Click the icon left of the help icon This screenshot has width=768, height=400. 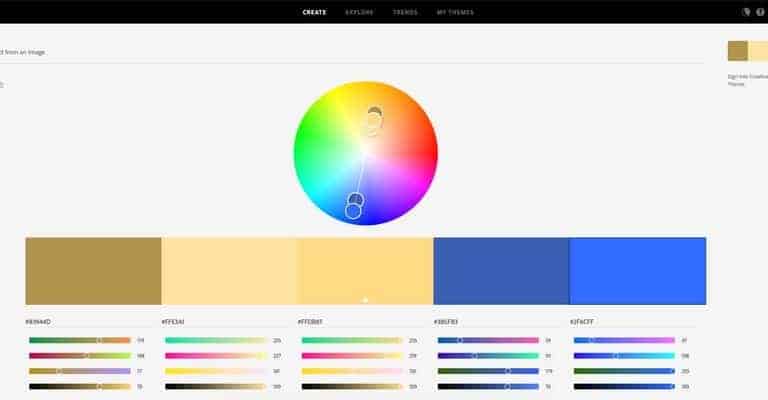tap(746, 12)
